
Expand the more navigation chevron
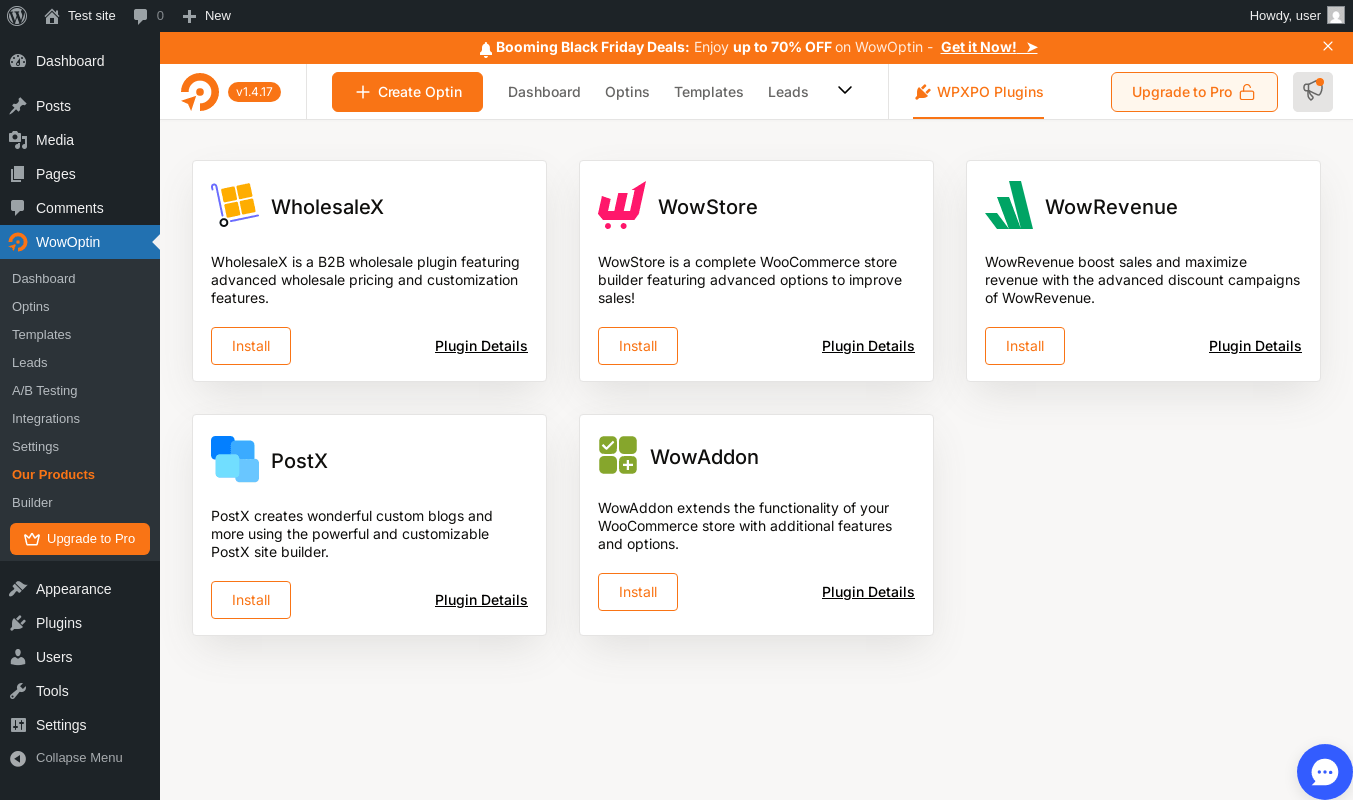click(845, 90)
